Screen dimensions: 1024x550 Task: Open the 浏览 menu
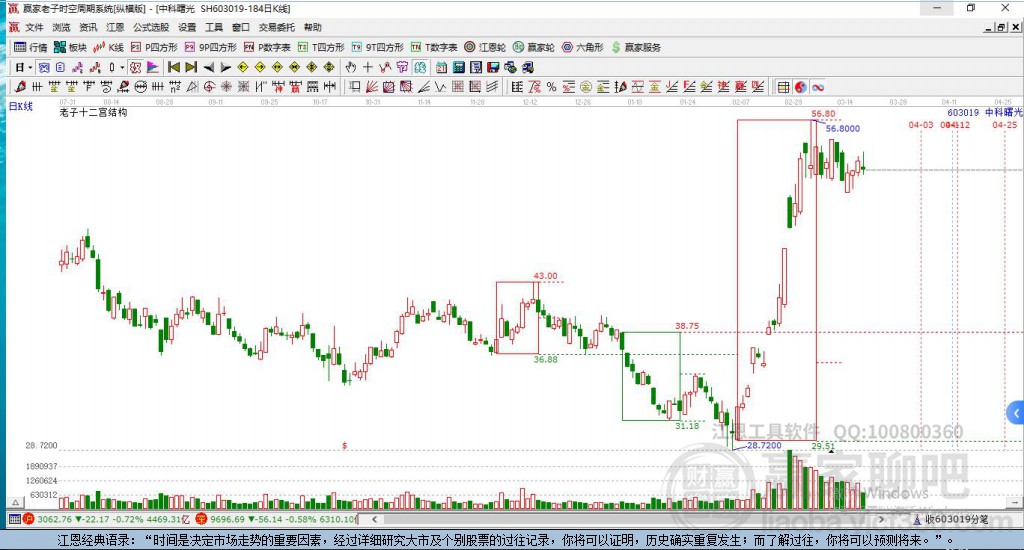61,27
